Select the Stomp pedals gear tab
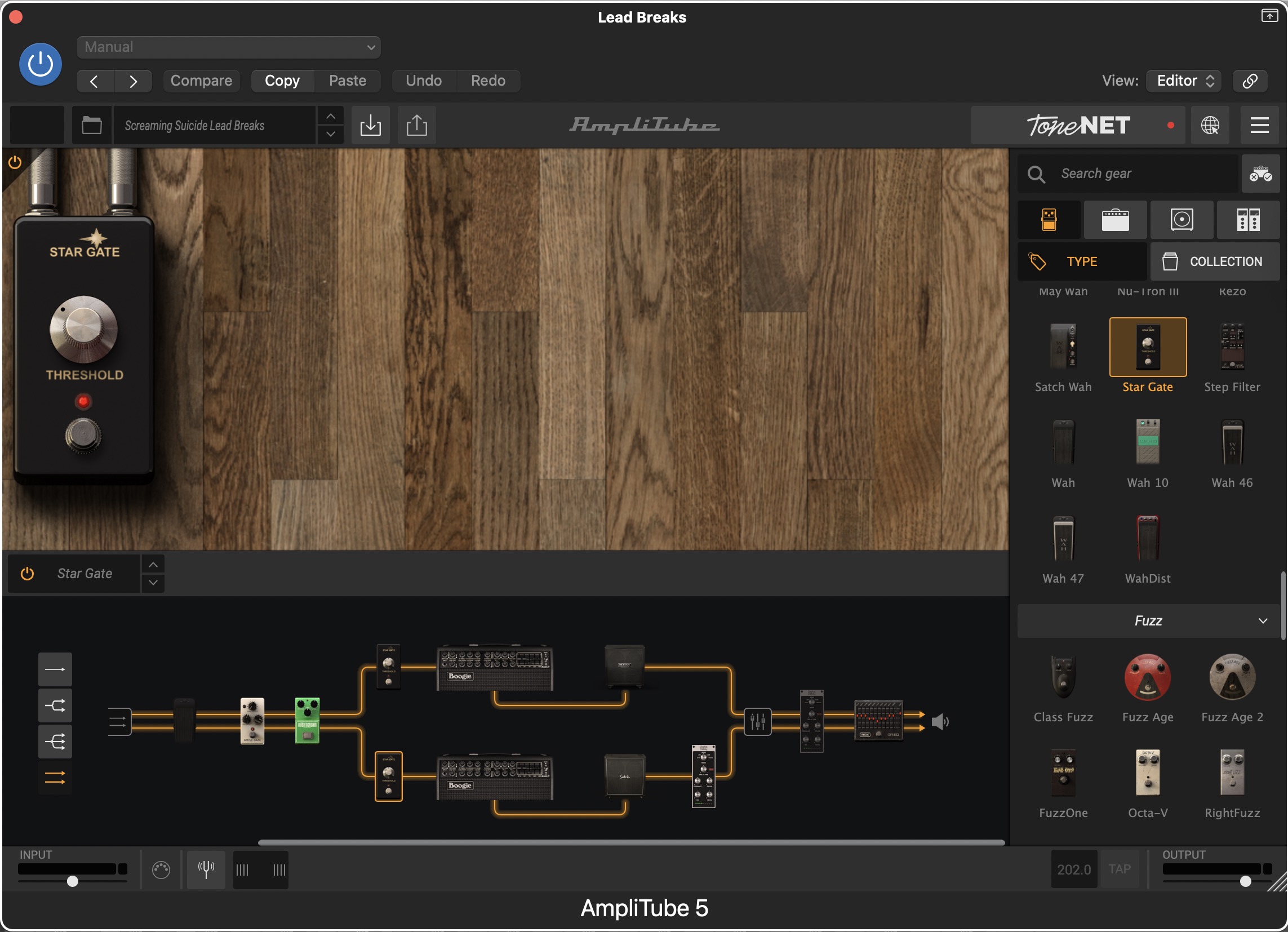 [1049, 220]
